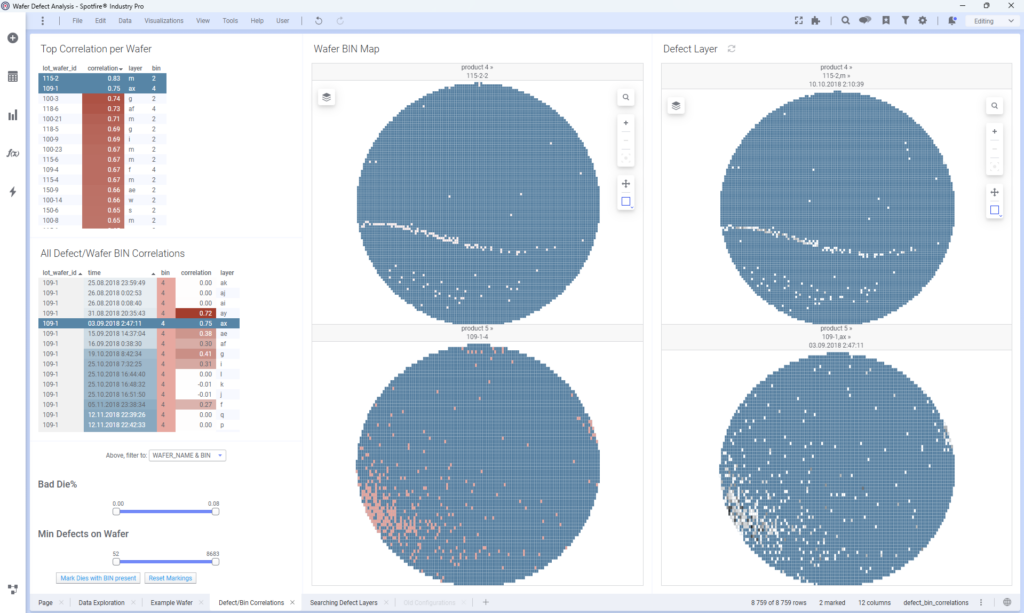Open the f(x) functions sidebar icon
Image resolution: width=1024 pixels, height=613 pixels.
coord(13,153)
